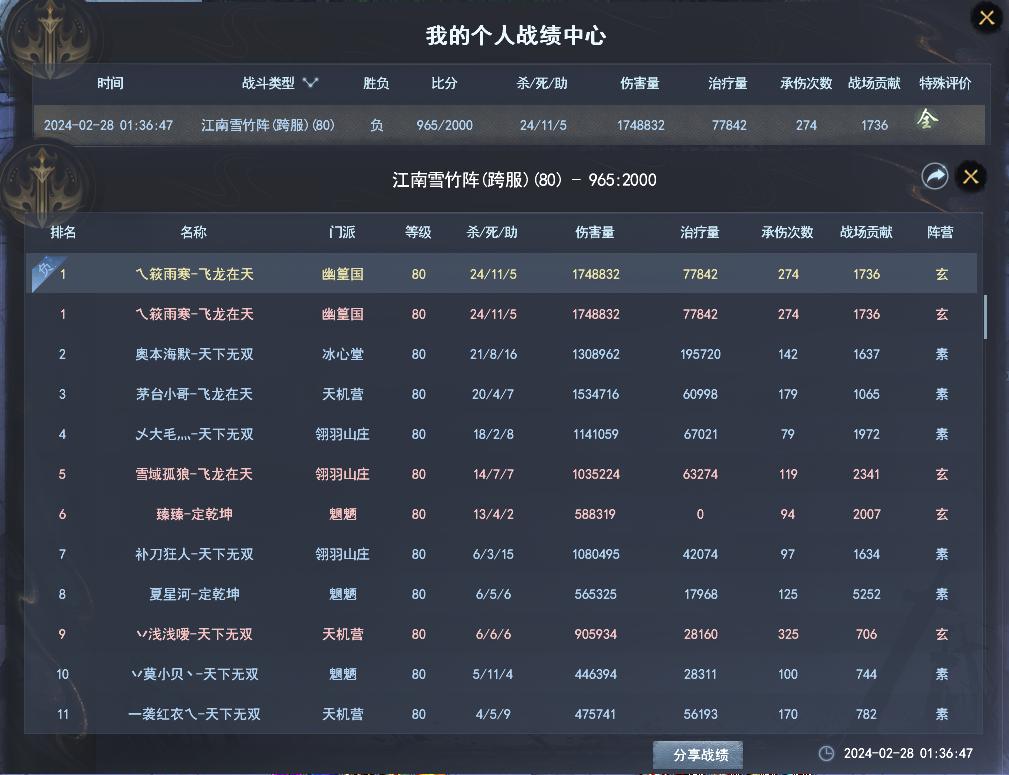Click the 分享战绩 button
The width and height of the screenshot is (1009, 775).
pos(699,754)
